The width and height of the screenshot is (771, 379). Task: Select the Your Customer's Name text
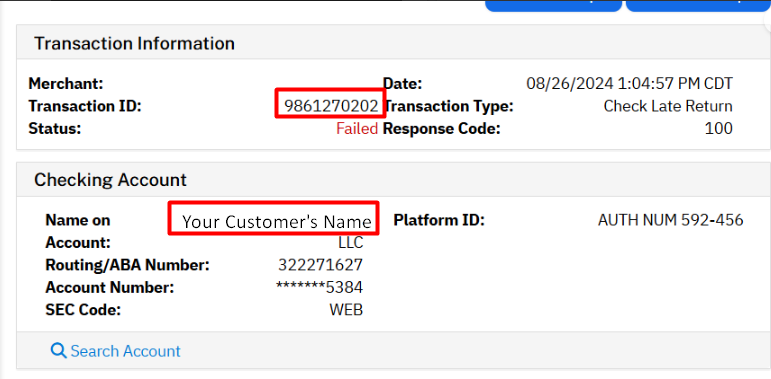coord(277,222)
